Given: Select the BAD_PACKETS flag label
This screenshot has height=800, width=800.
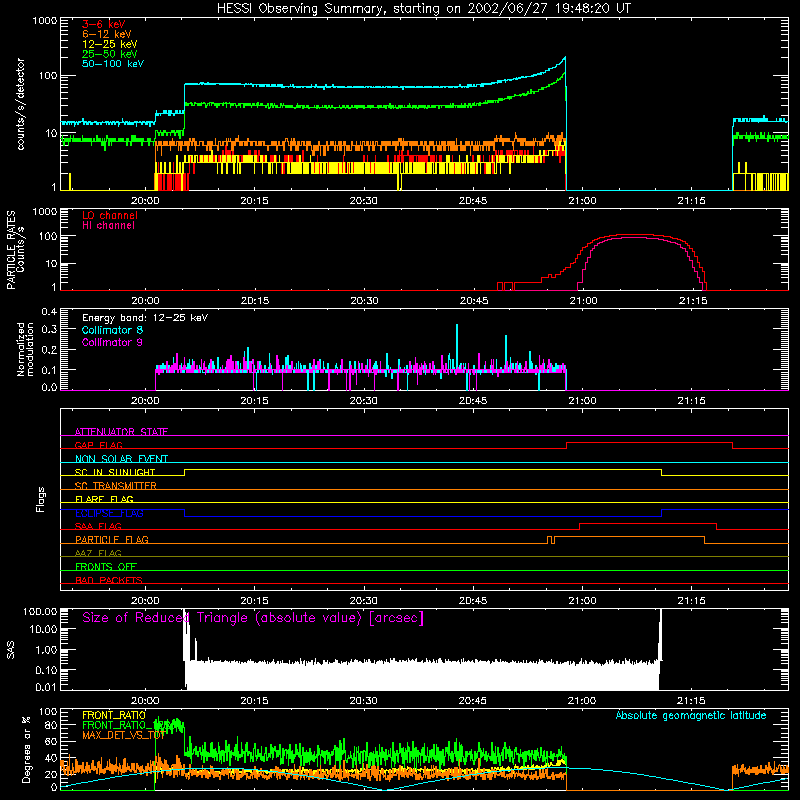Looking at the screenshot, I should pos(109,580).
